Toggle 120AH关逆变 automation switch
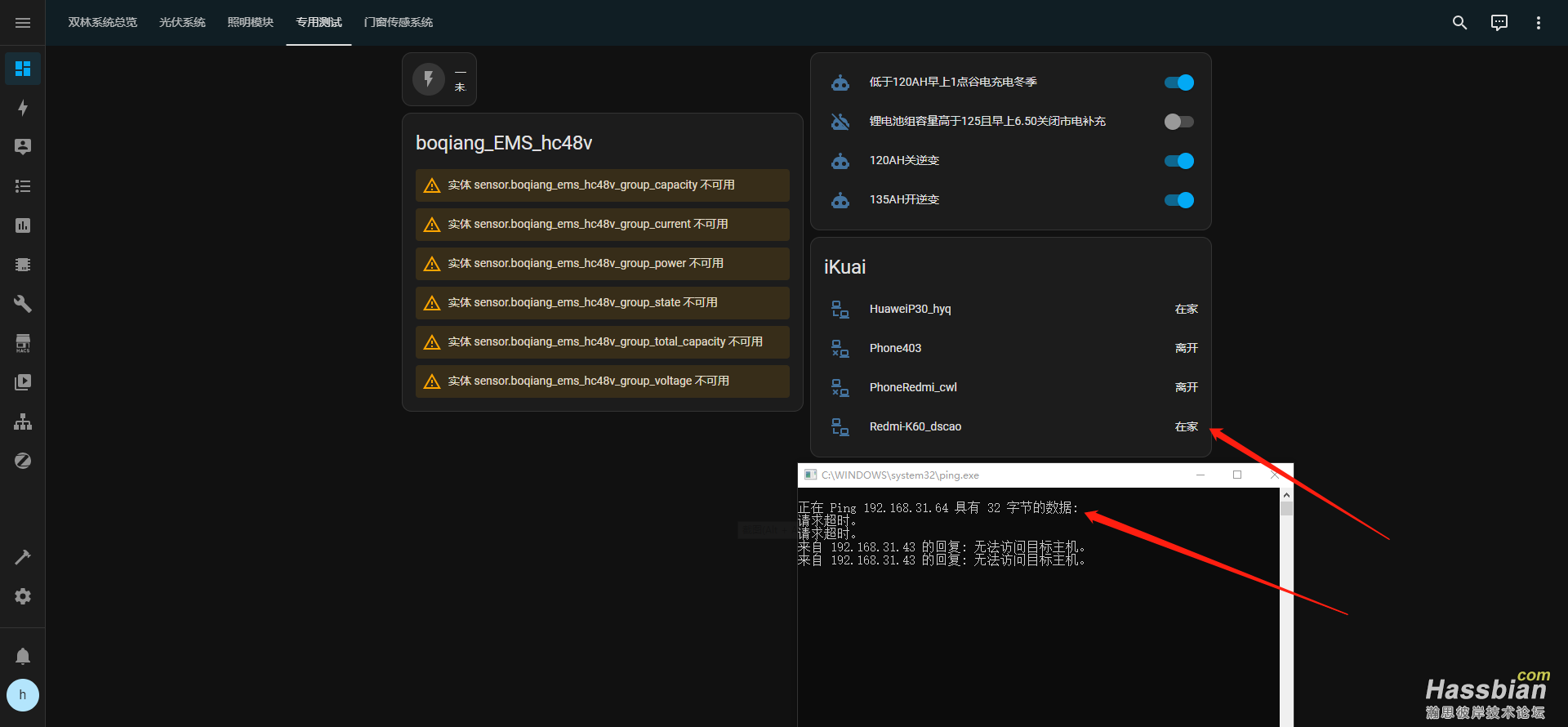The height and width of the screenshot is (727, 1568). [x=1179, y=161]
